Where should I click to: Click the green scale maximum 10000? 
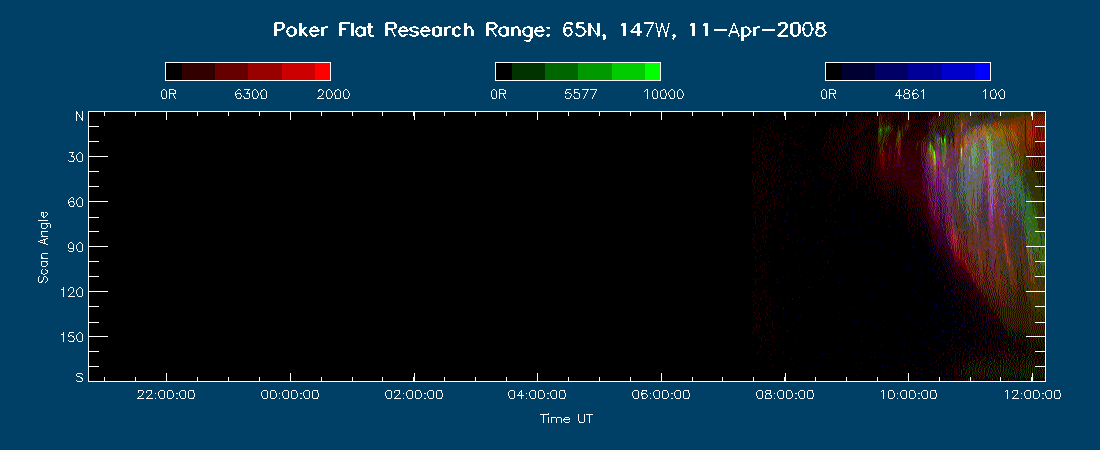pyautogui.click(x=663, y=95)
